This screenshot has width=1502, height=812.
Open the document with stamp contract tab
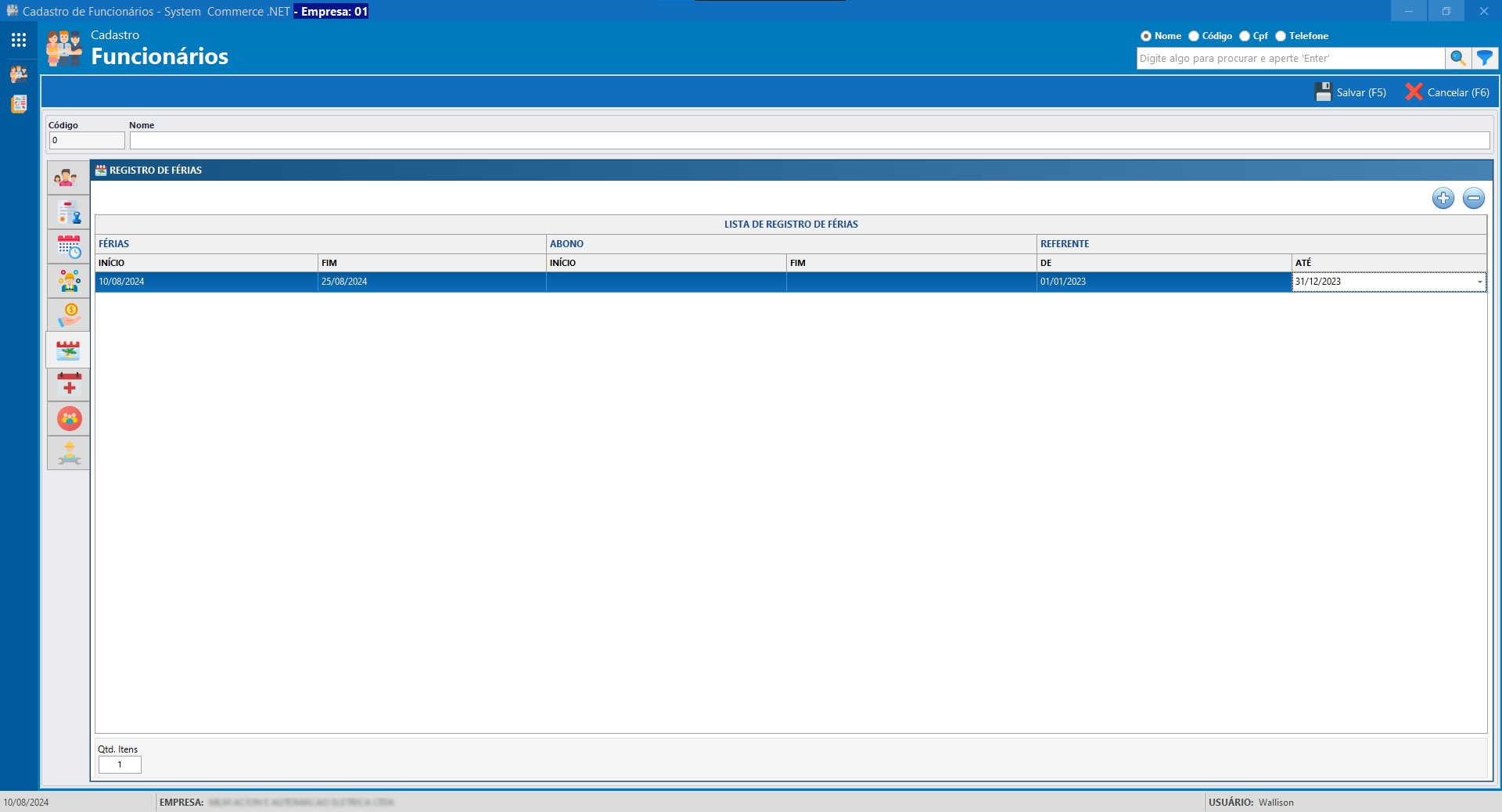(69, 213)
